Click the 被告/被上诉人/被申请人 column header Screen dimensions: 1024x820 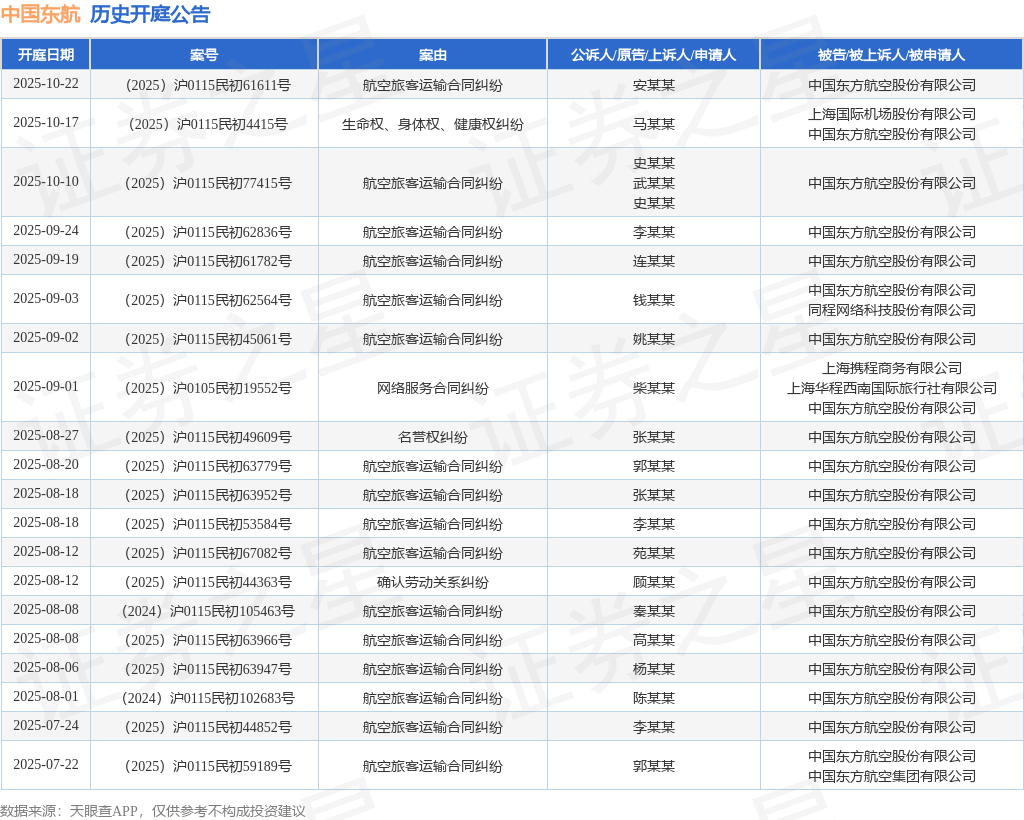891,55
